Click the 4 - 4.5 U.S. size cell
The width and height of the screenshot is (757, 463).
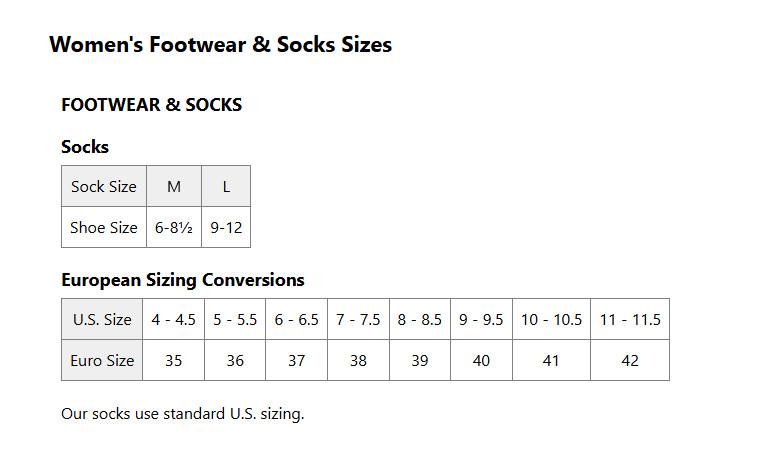pos(174,320)
